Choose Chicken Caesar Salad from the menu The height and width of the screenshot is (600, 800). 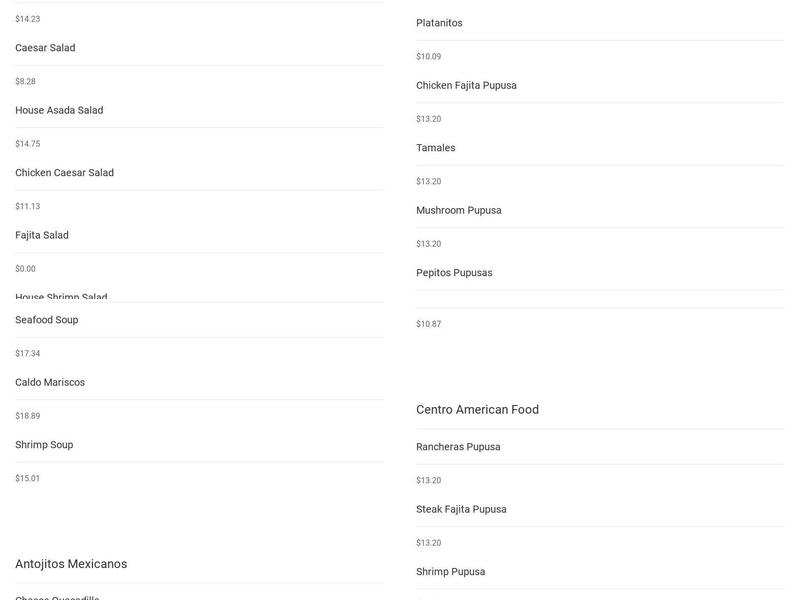coord(64,173)
